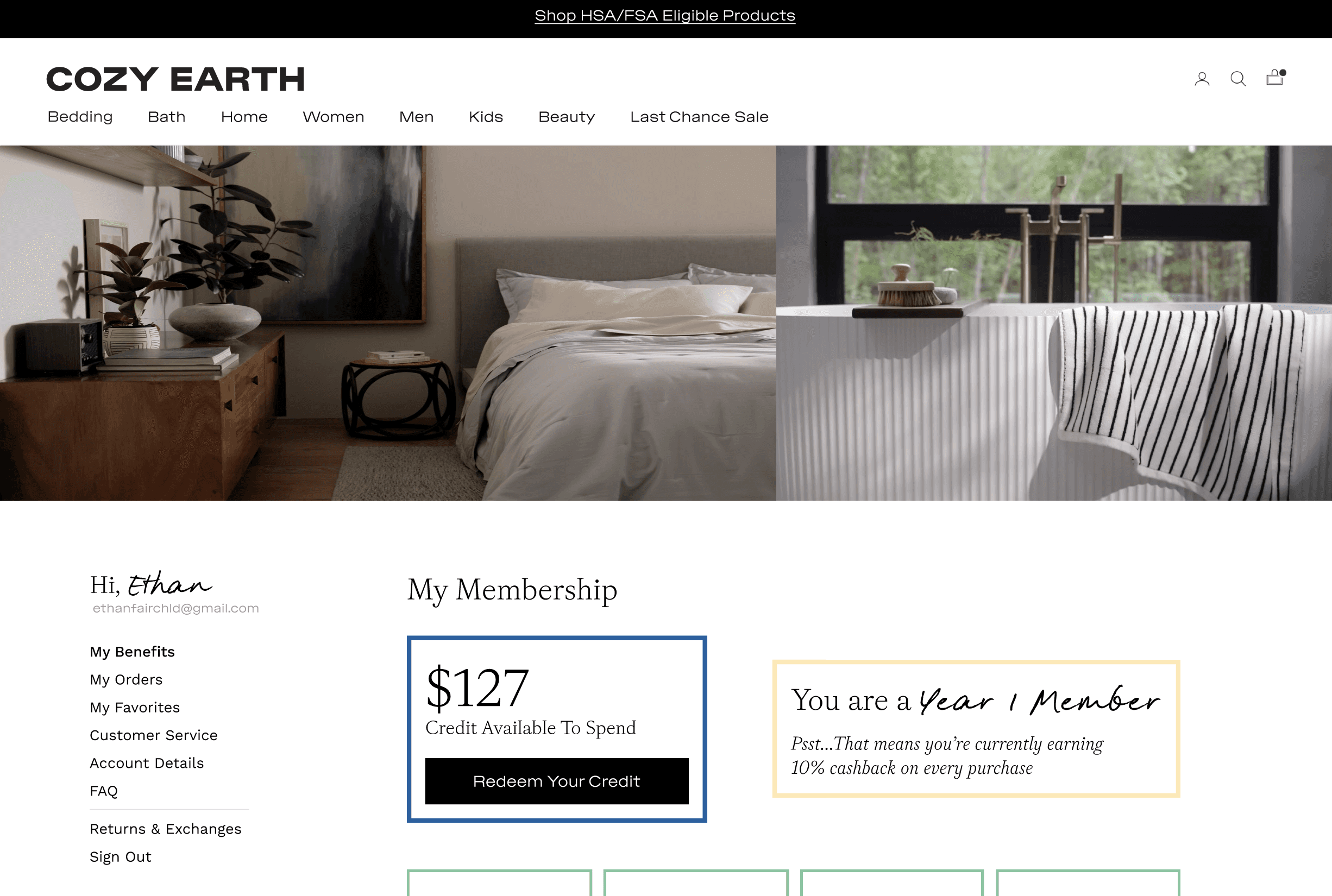Open the account profile icon
The width and height of the screenshot is (1332, 896).
1202,79
